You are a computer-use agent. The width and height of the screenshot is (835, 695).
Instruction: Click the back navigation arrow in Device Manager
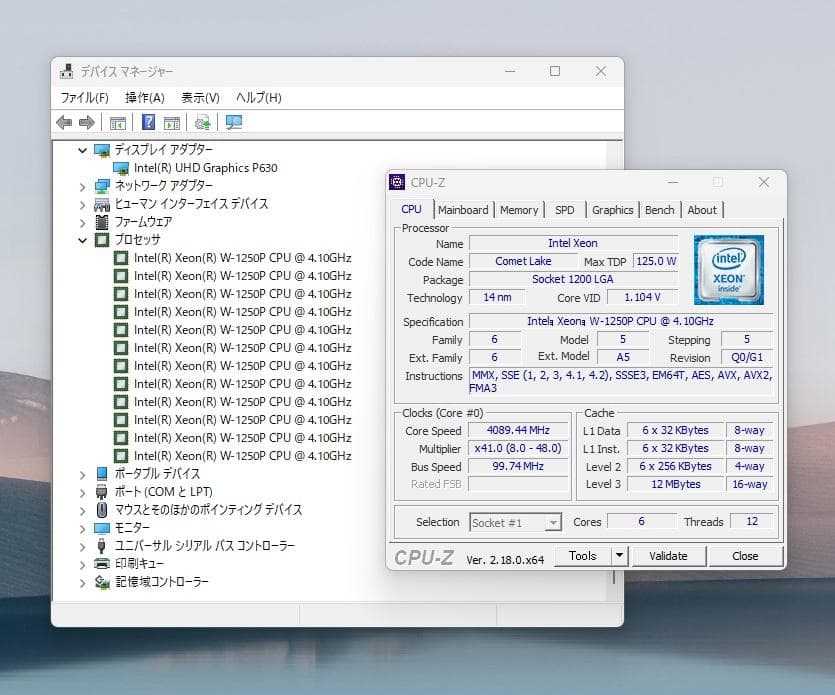coord(65,122)
